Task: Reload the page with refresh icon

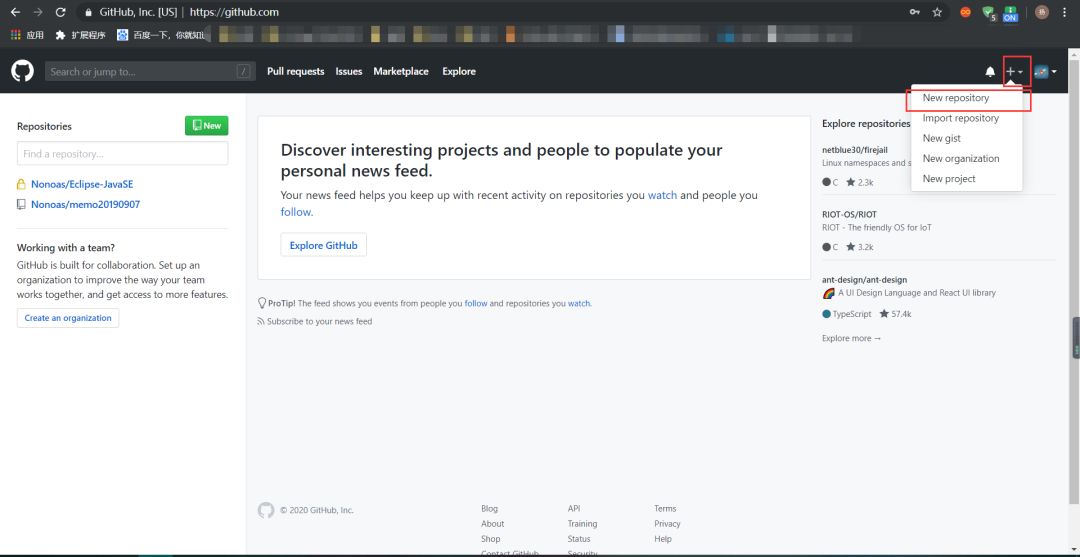Action: (60, 12)
